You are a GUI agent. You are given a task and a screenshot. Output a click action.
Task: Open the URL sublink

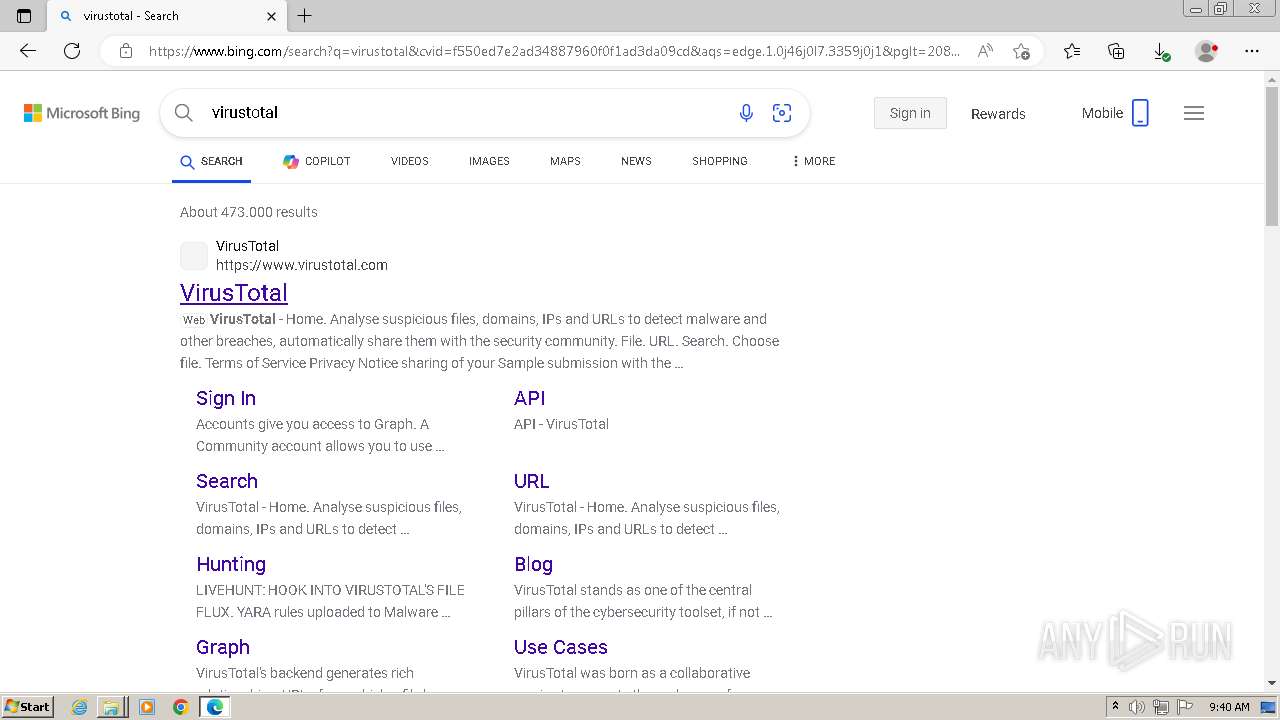coord(532,481)
